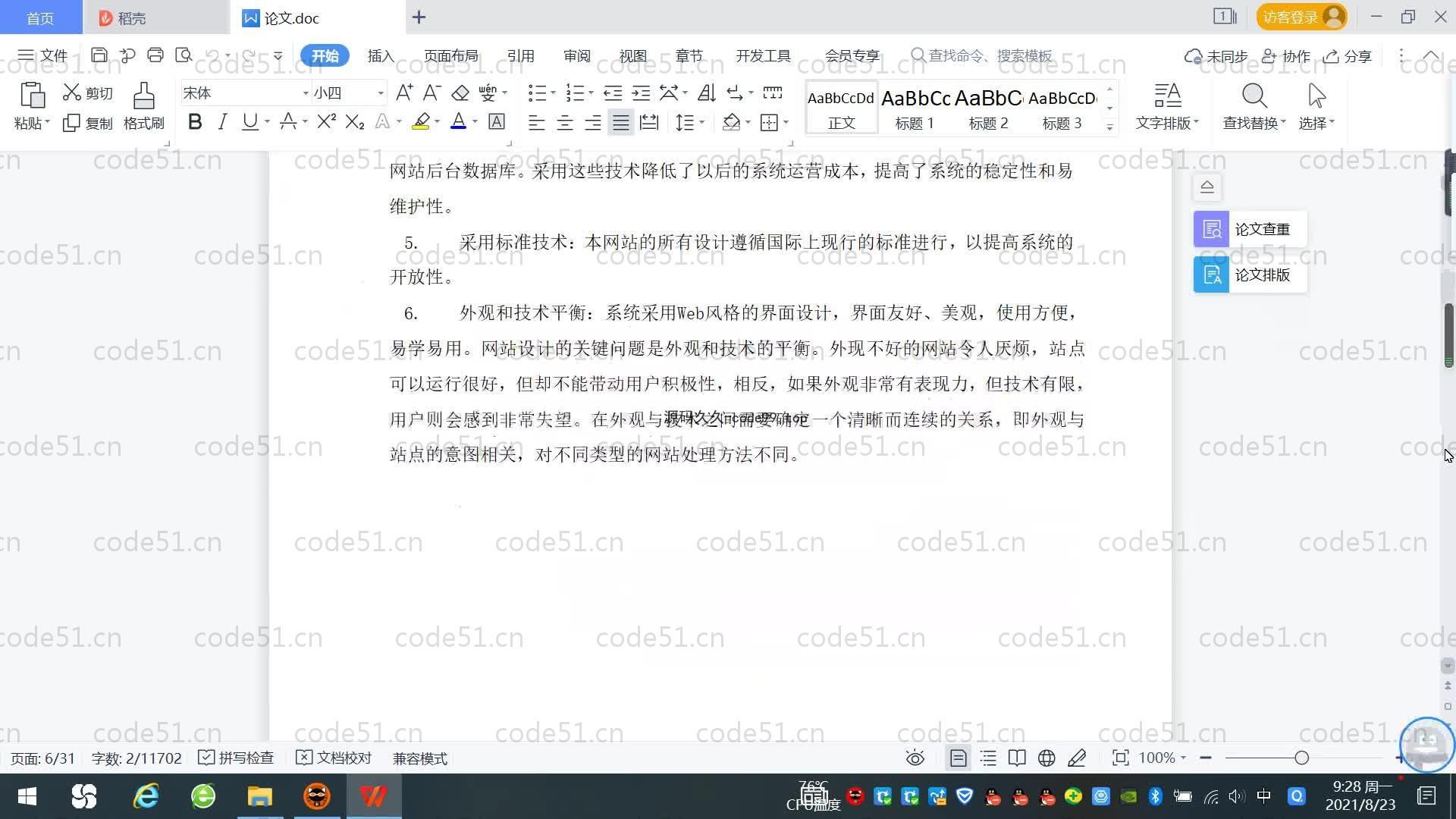1456x819 pixels.
Task: Toggle bold formatting button
Action: 195,122
